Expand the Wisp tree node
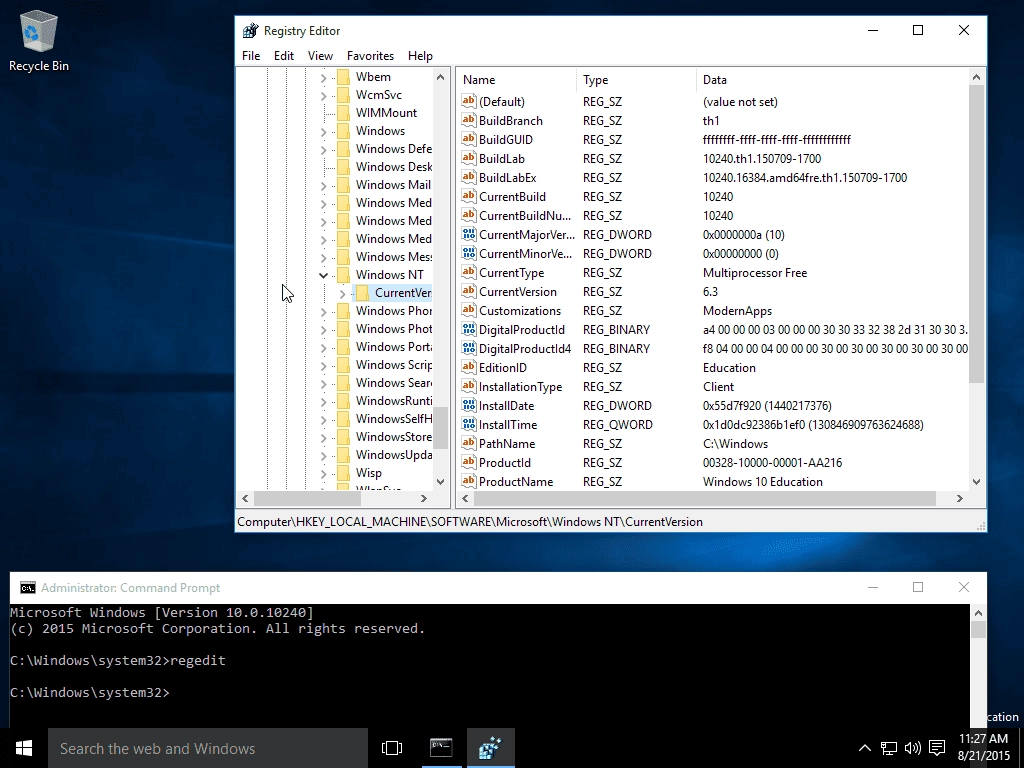Viewport: 1024px width, 768px height. click(323, 473)
